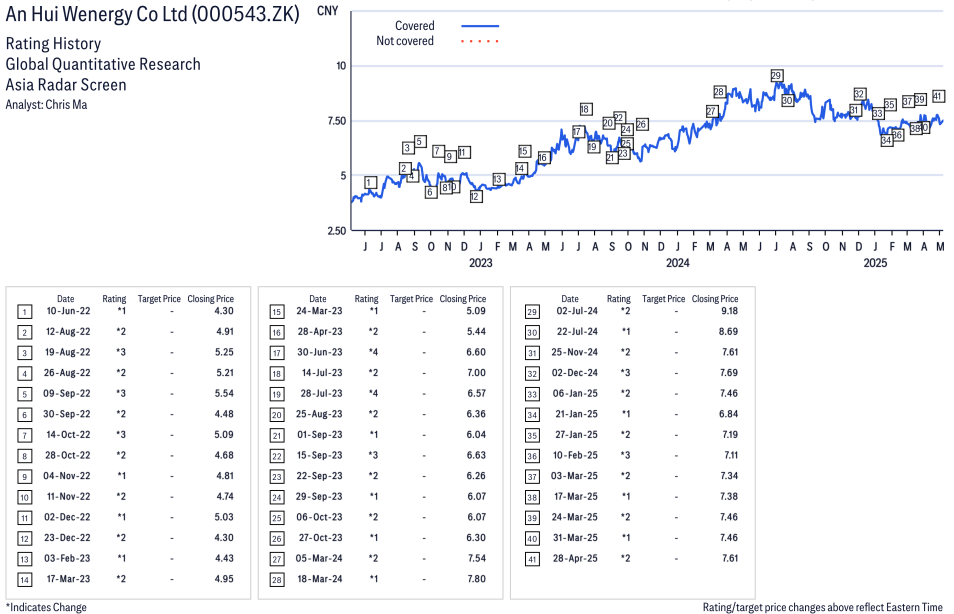Click chart marker 27 on the price chart

pyautogui.click(x=712, y=111)
